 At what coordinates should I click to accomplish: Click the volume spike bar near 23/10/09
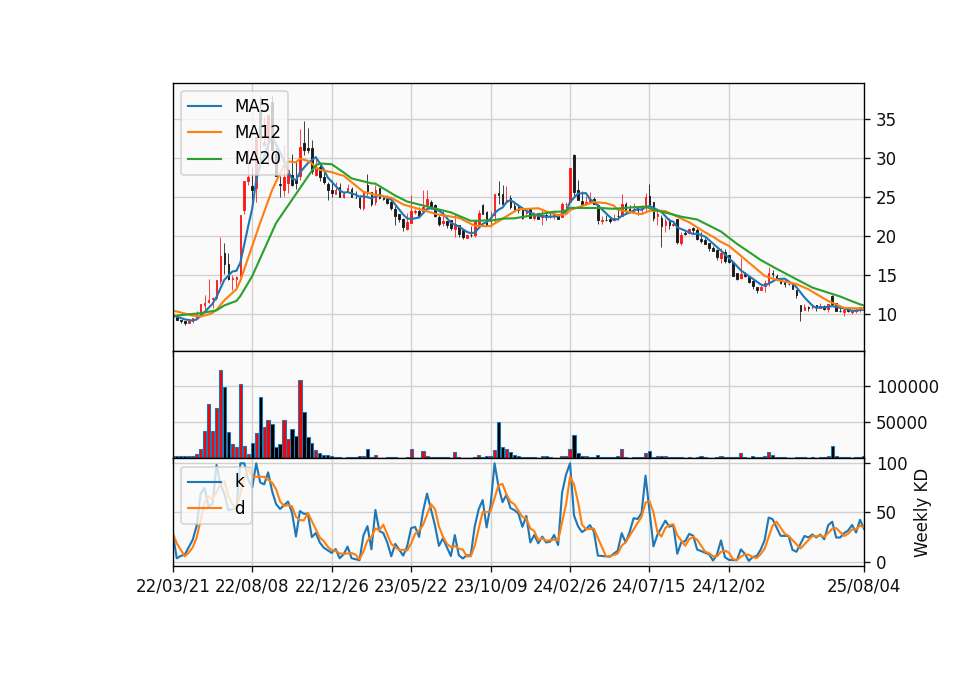tap(499, 440)
